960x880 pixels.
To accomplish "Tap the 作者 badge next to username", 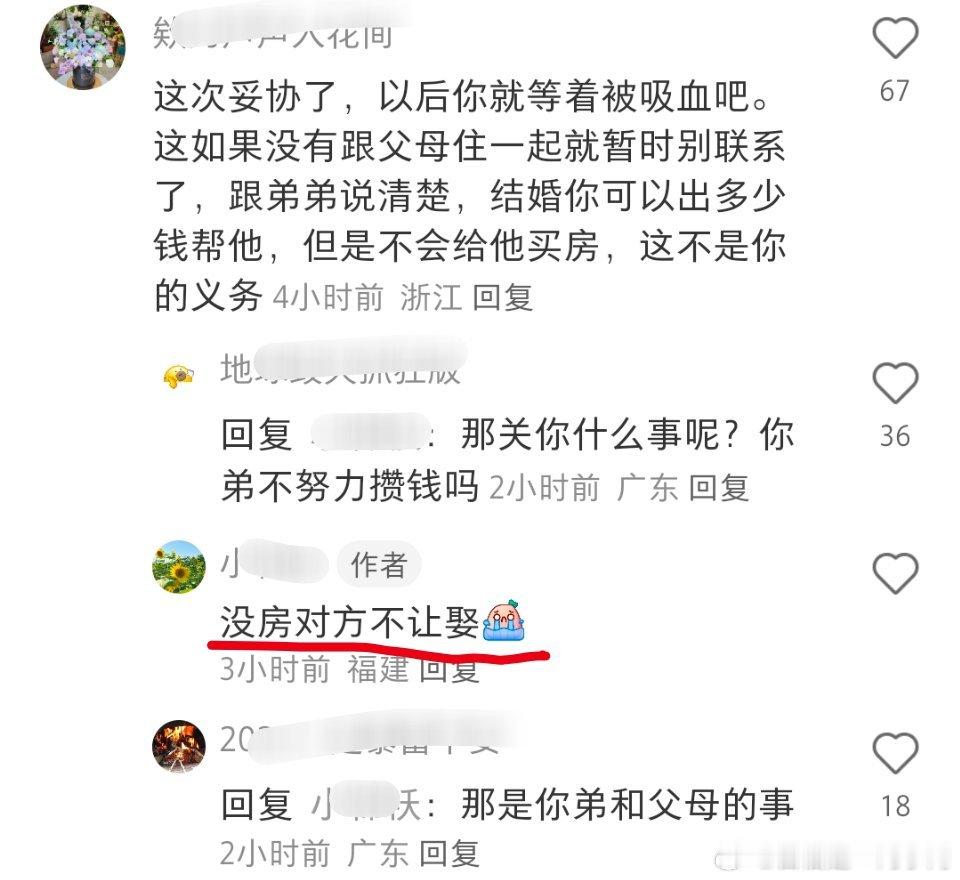I will pos(379,565).
